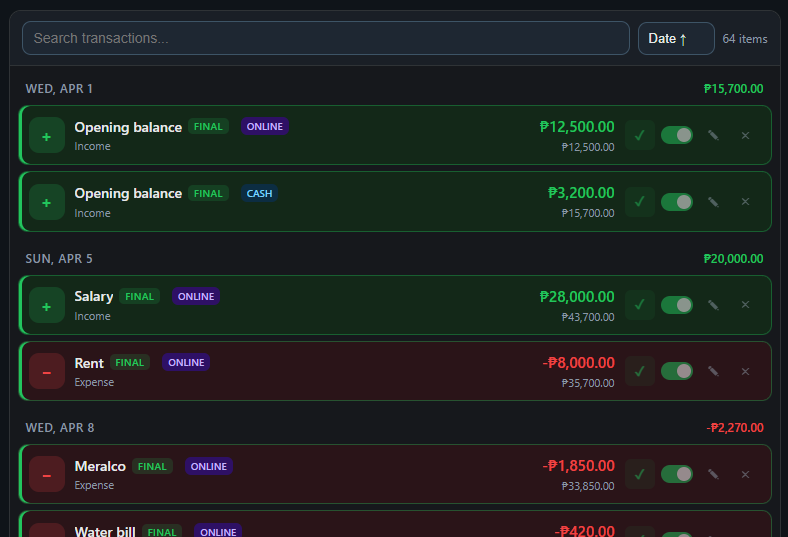Click the 64 items count label

pyautogui.click(x=745, y=39)
